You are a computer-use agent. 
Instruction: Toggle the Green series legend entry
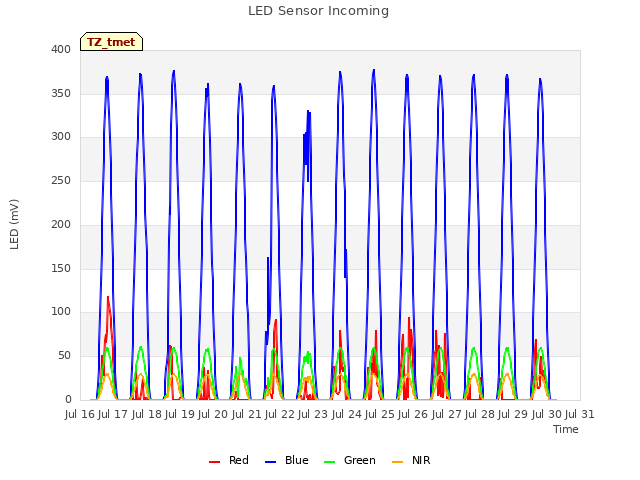coord(349,460)
